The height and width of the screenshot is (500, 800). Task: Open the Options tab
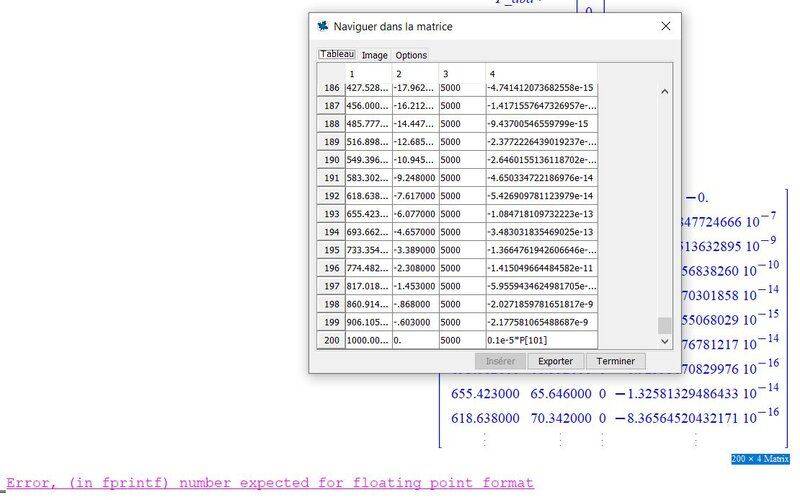point(411,55)
